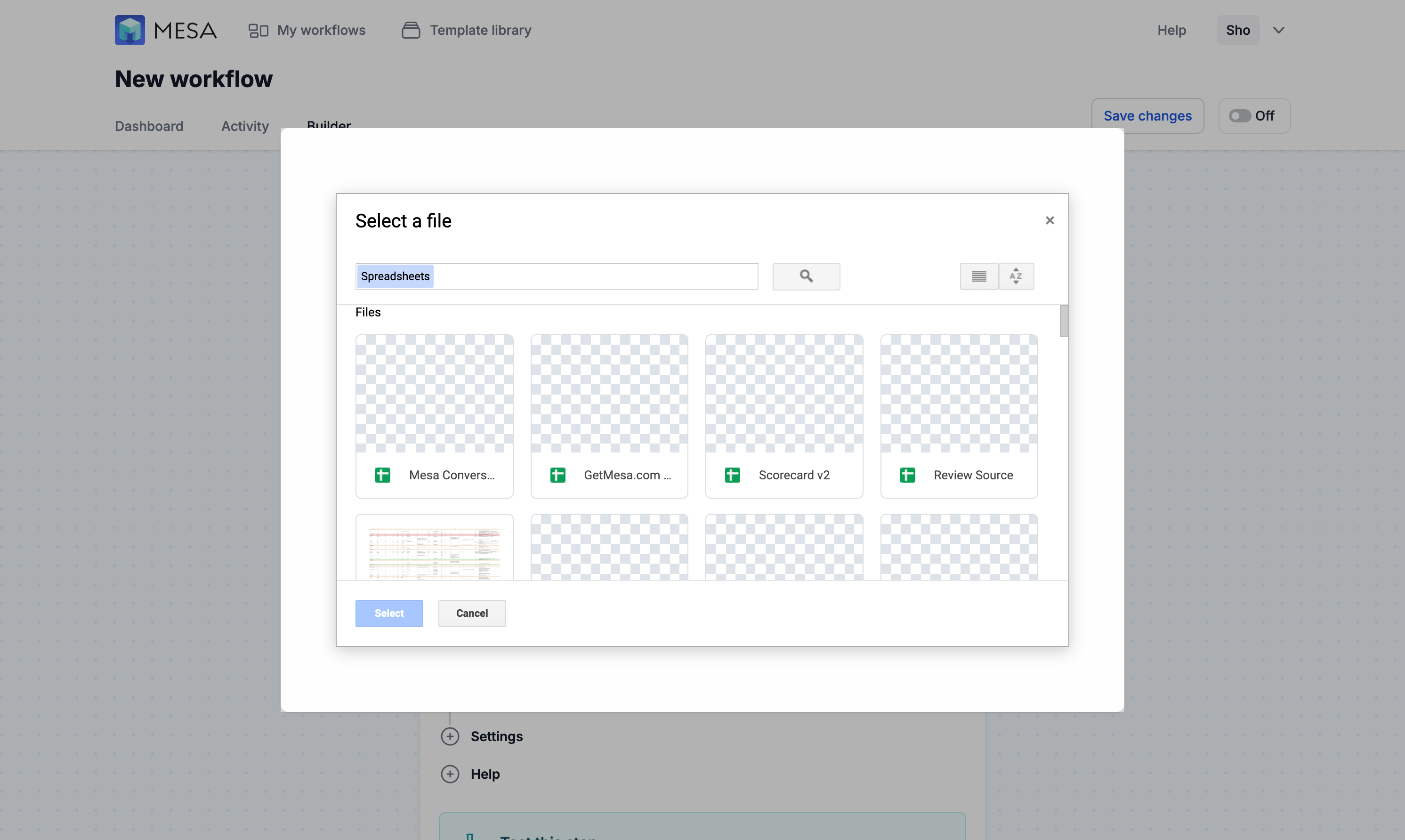This screenshot has width=1405, height=840.
Task: Click the file search input field
Action: pyautogui.click(x=556, y=276)
